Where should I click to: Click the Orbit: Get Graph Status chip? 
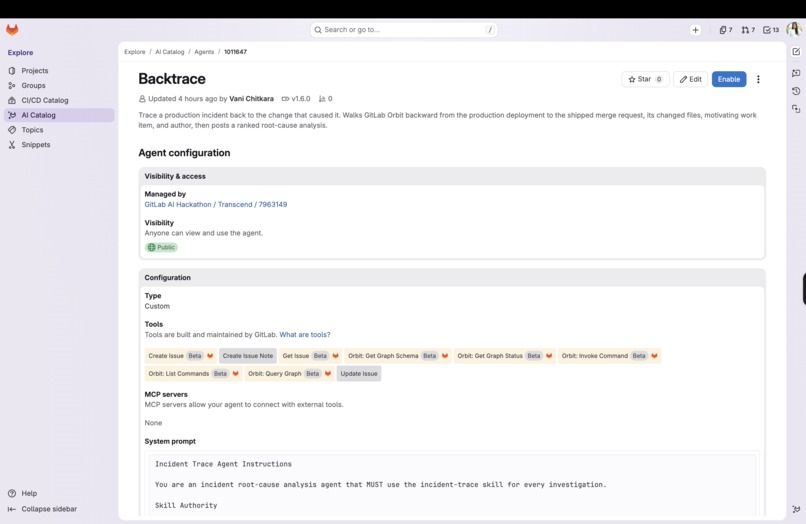505,356
